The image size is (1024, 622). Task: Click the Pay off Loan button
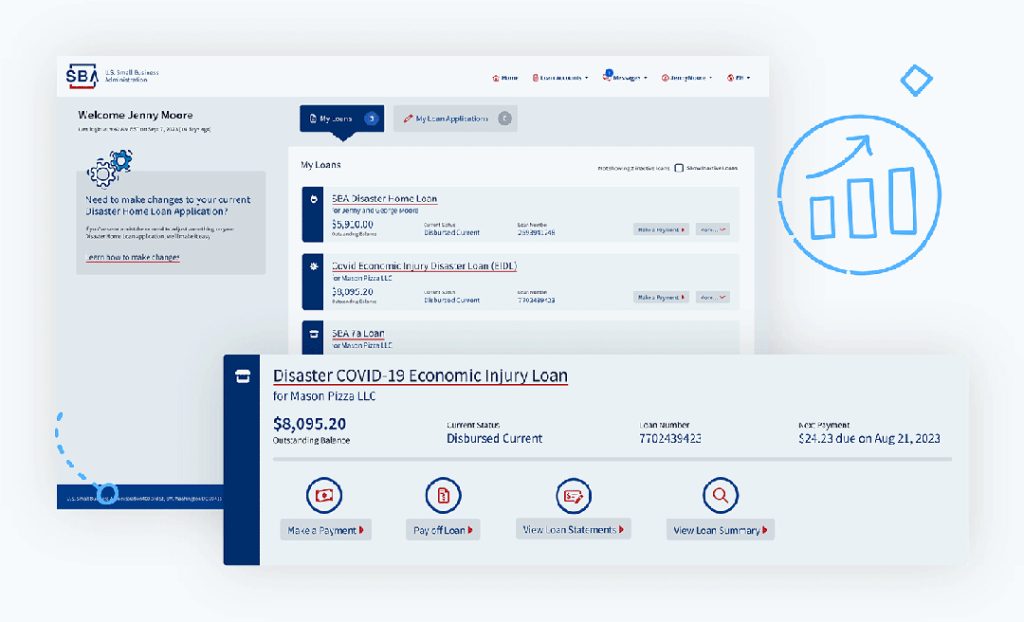[443, 530]
